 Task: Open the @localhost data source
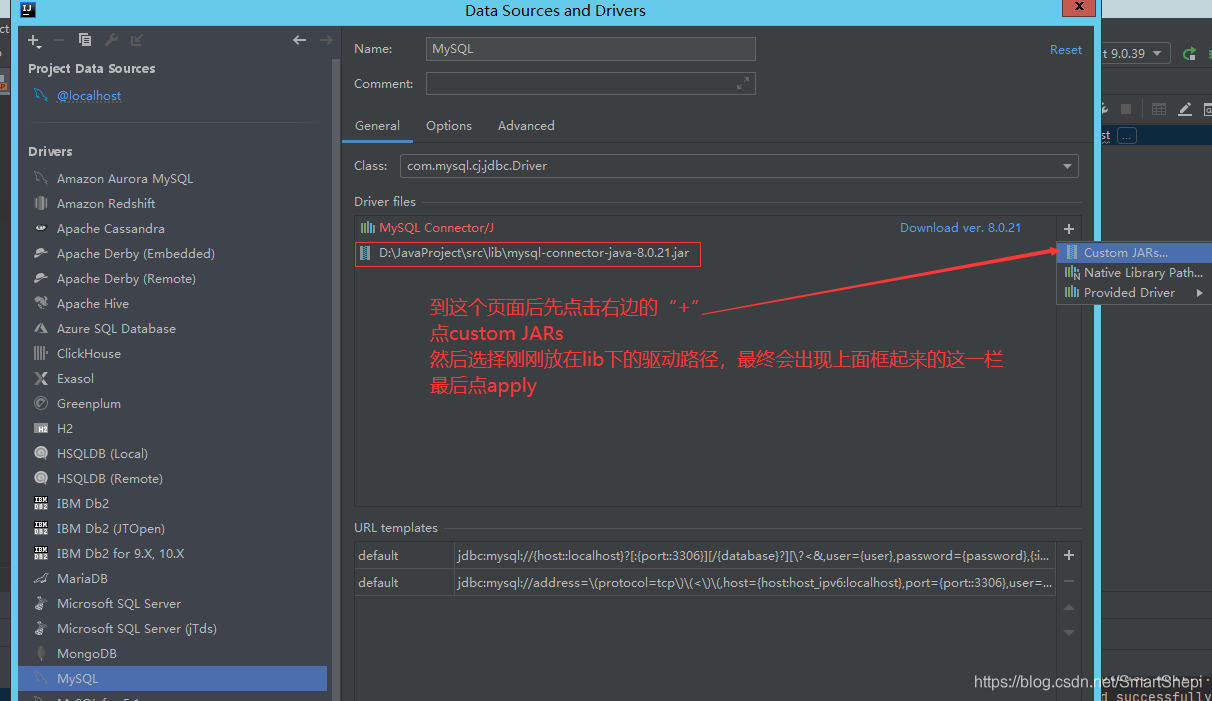(89, 96)
